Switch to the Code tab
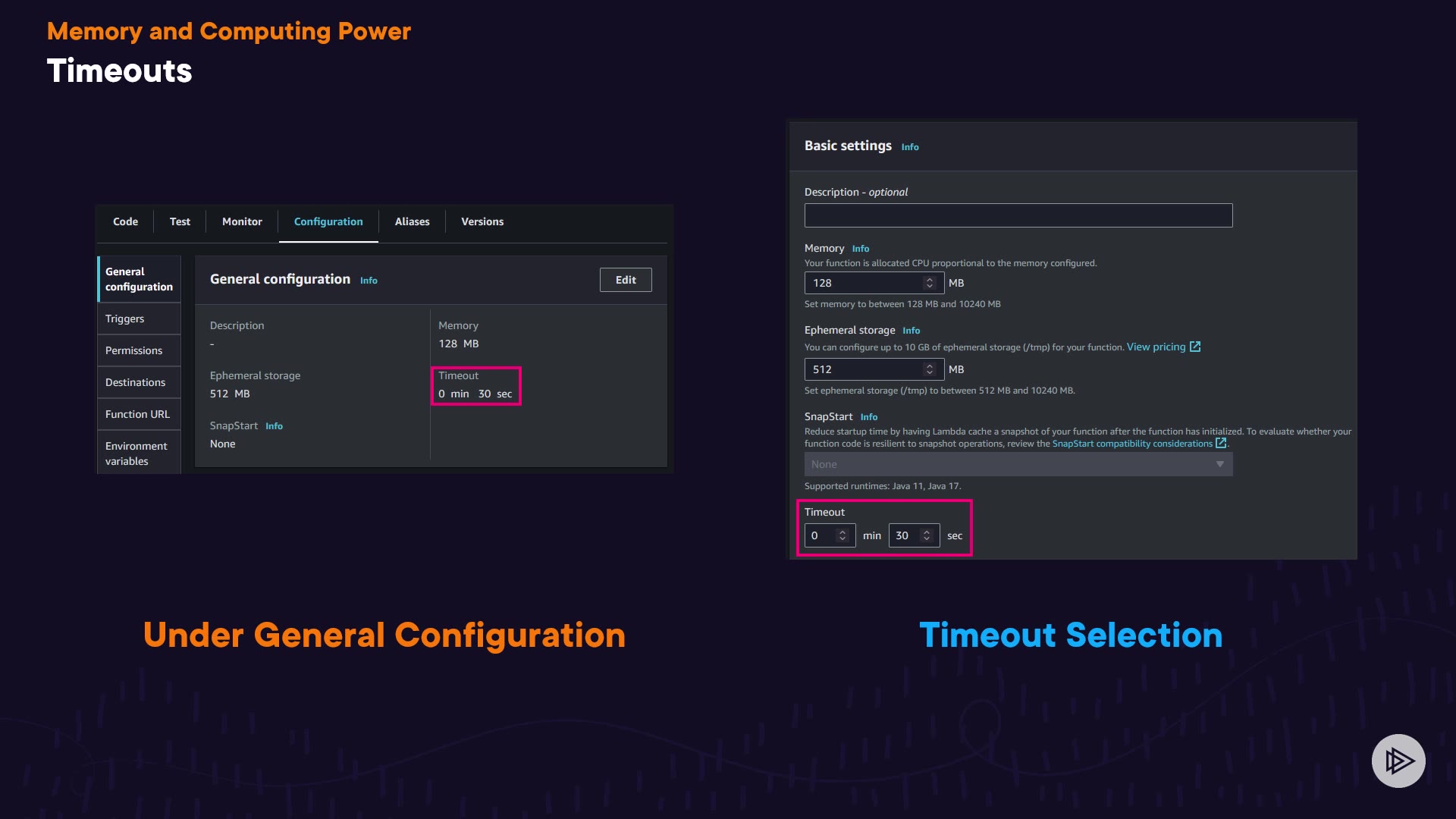1456x819 pixels. pyautogui.click(x=125, y=221)
